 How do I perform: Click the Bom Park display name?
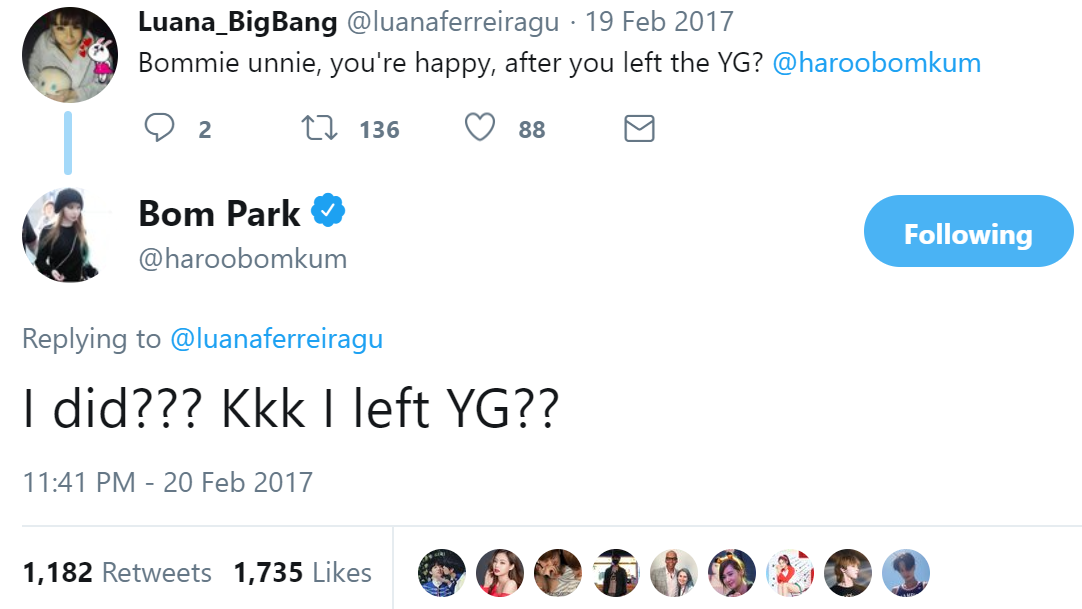(x=219, y=213)
